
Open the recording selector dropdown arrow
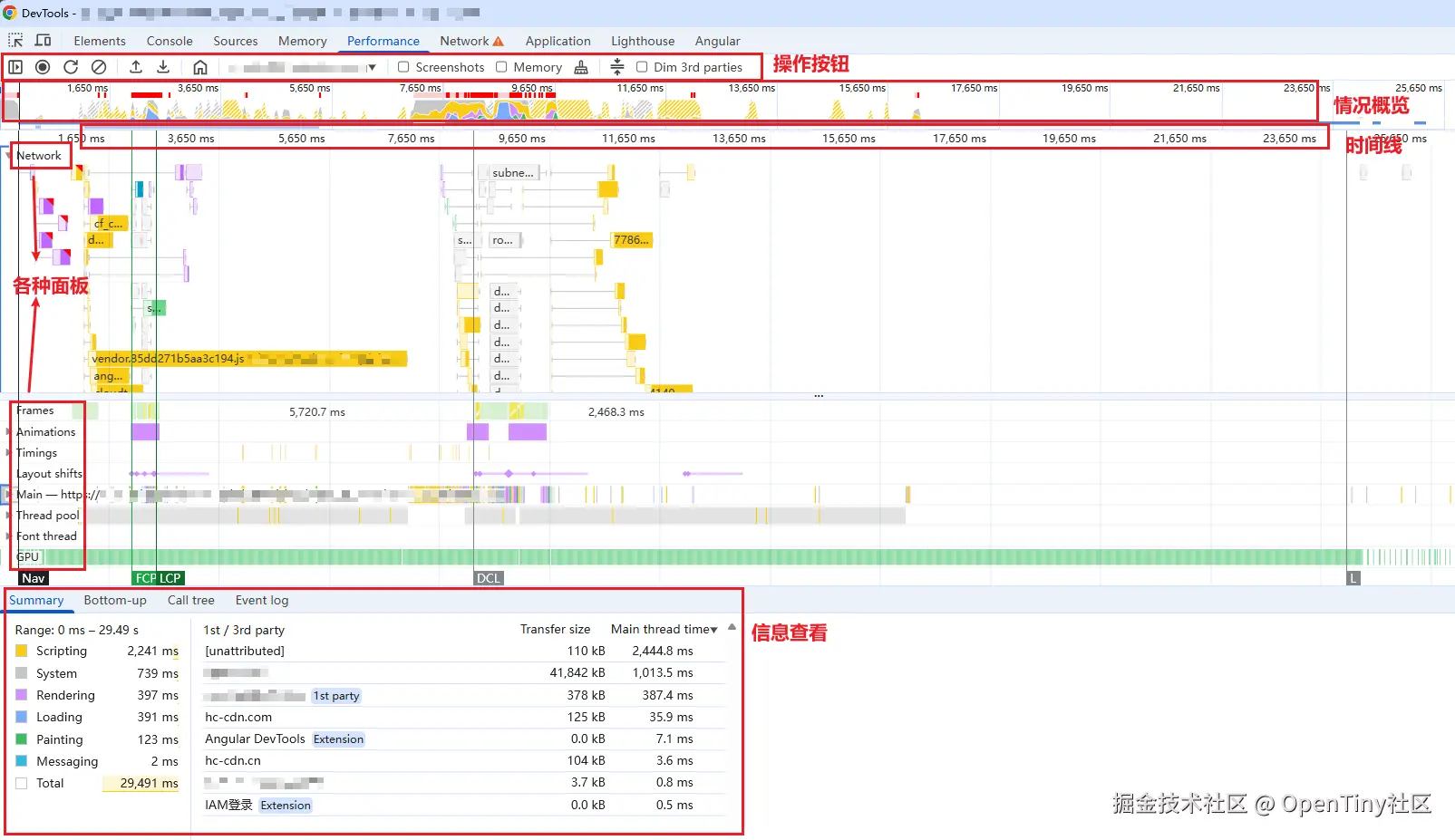coord(372,68)
